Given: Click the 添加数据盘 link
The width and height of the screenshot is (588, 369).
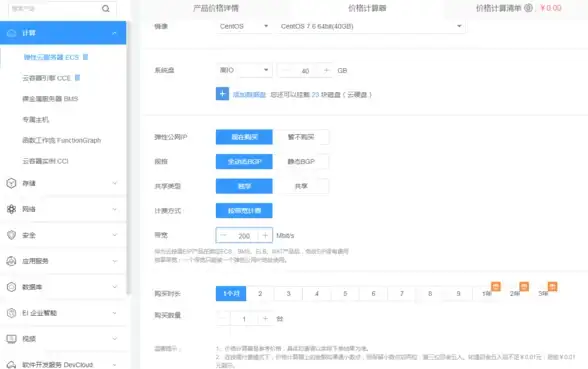Looking at the screenshot, I should (249, 94).
